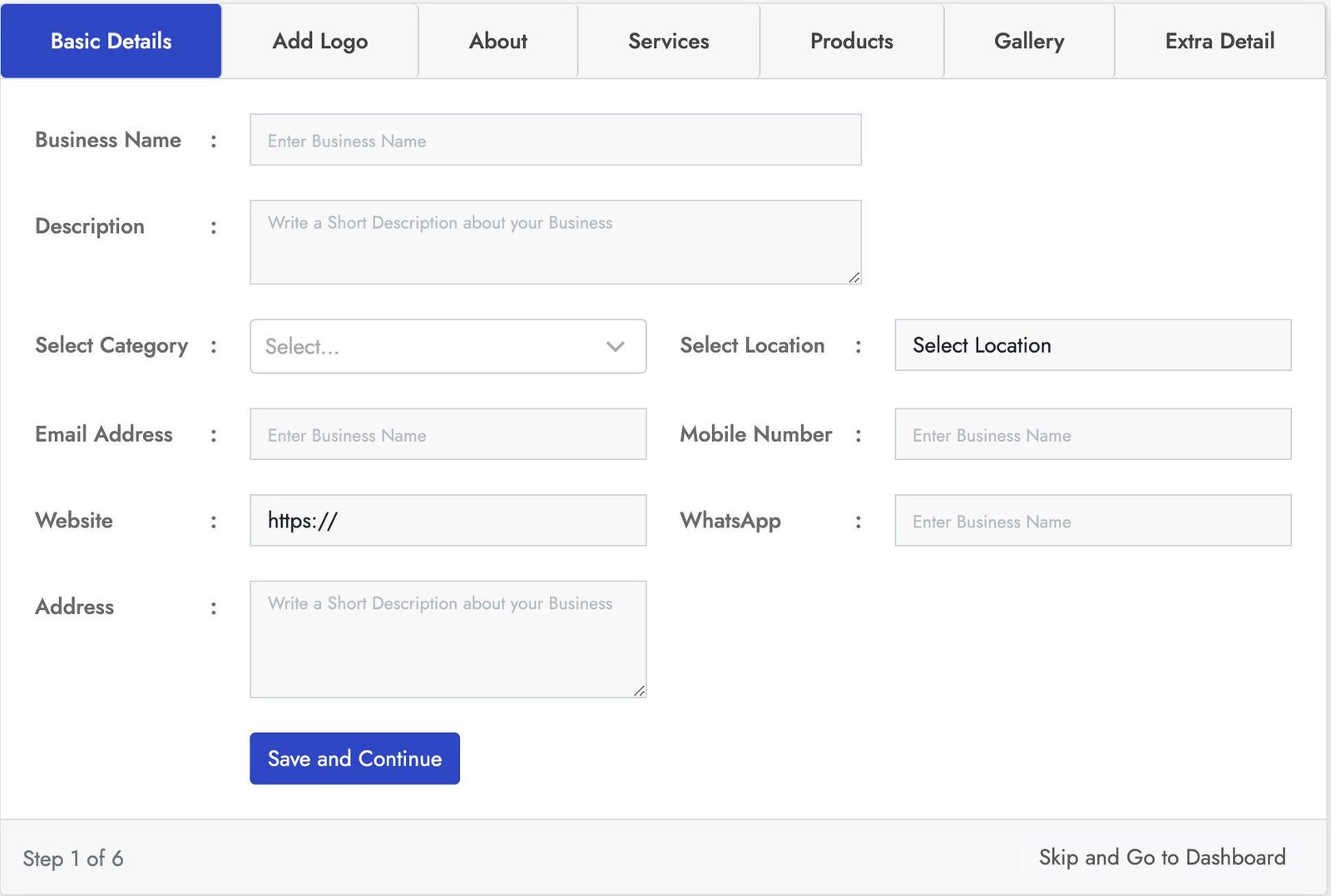Open the Extra Detail tab
The width and height of the screenshot is (1331, 896).
pyautogui.click(x=1219, y=41)
